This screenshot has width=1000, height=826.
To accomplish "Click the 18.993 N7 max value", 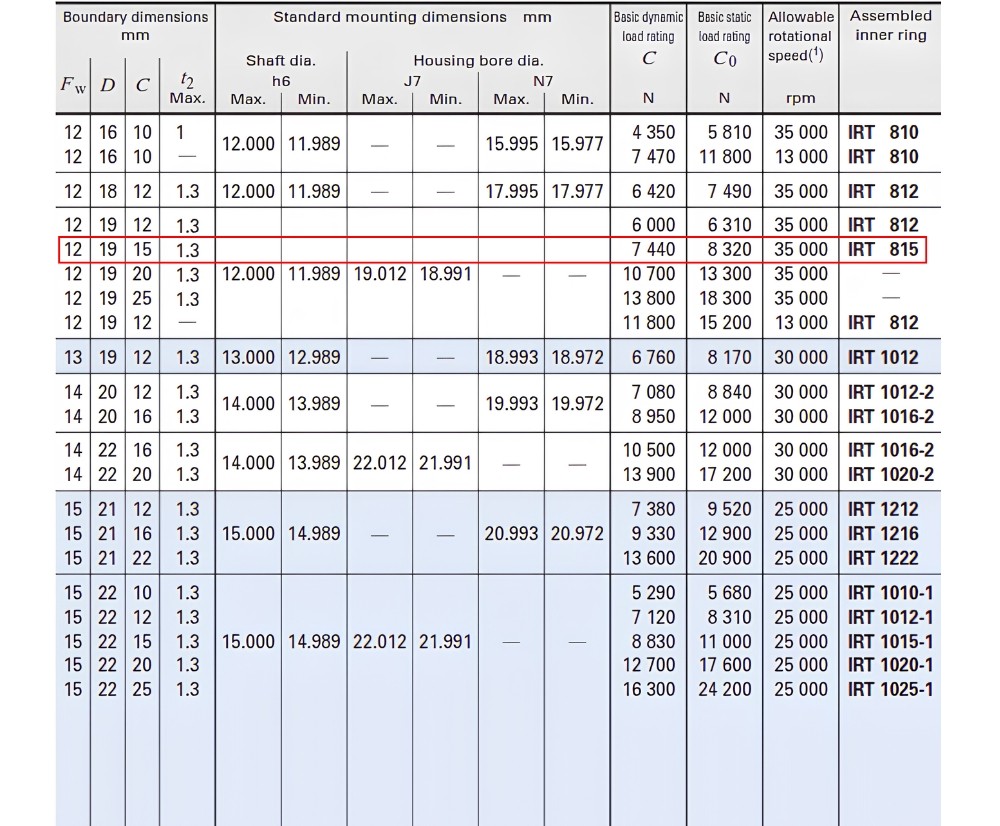I will pos(511,357).
